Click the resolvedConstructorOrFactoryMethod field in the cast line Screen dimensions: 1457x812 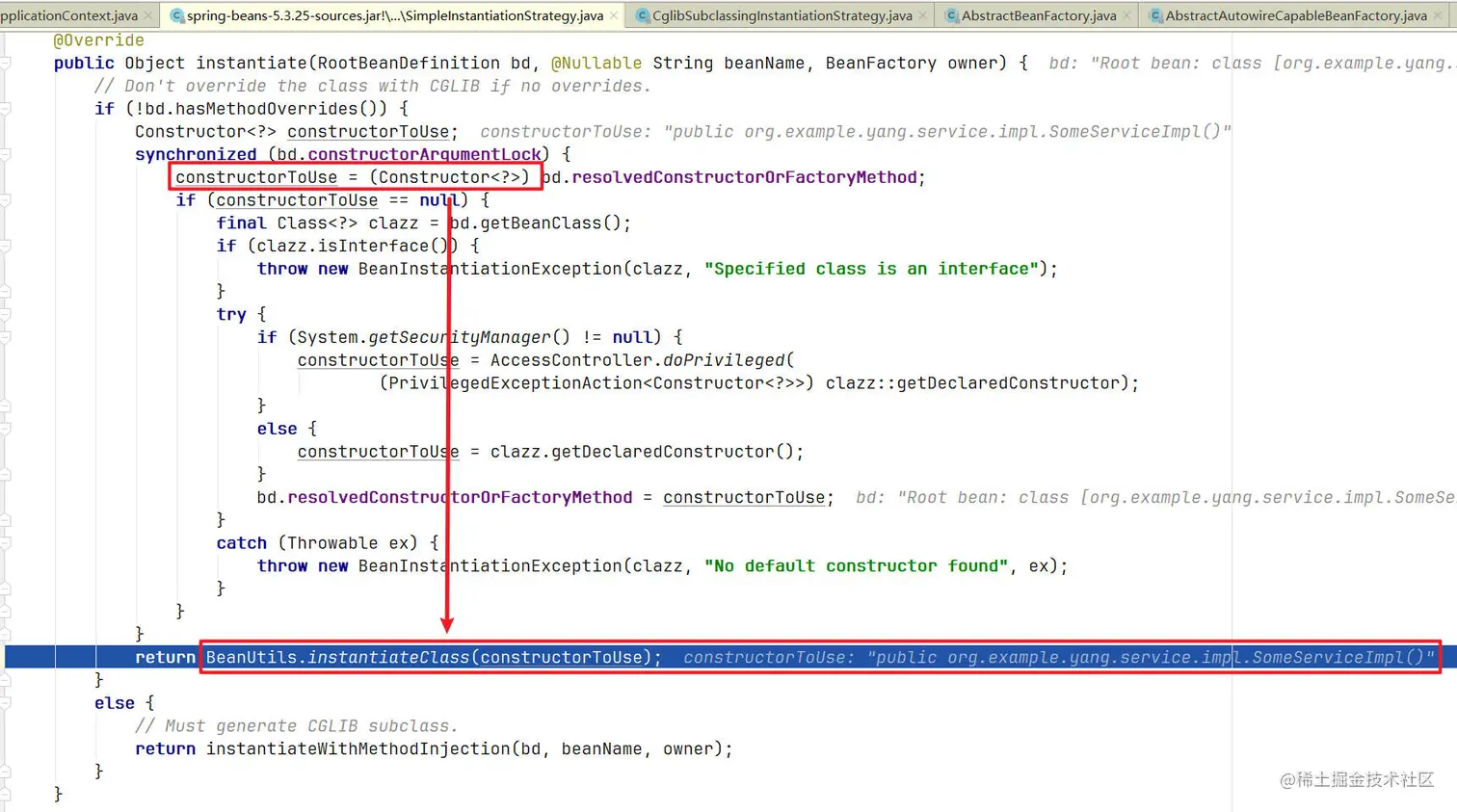(744, 177)
